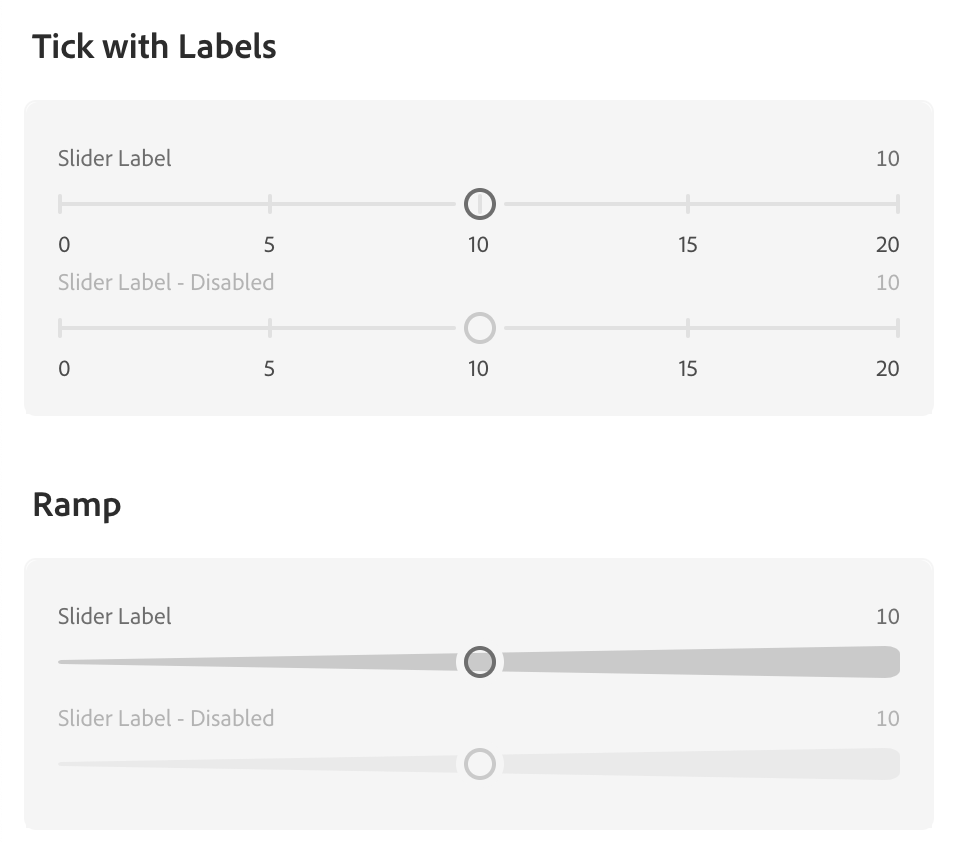Click tick label "20" under the disabled tick slider
The height and width of the screenshot is (842, 968).
(x=887, y=369)
